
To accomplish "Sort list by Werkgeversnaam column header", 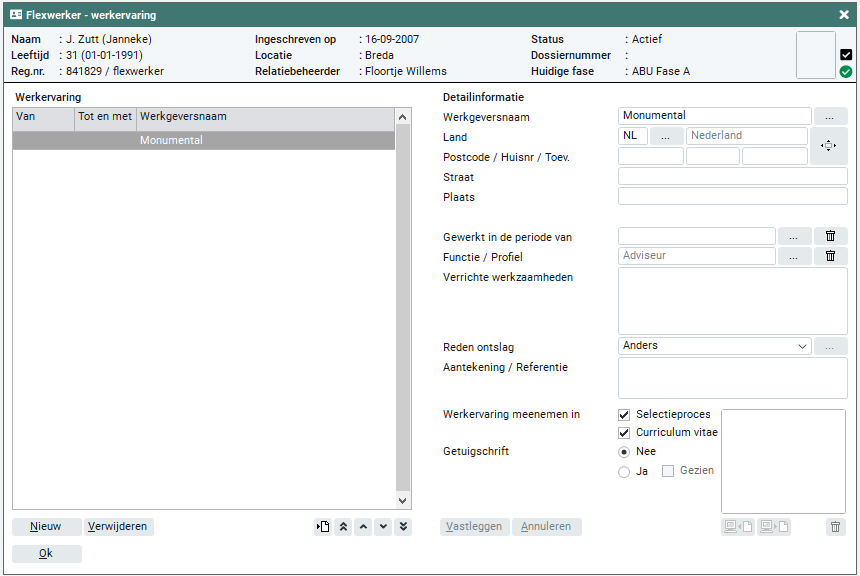I will point(265,117).
